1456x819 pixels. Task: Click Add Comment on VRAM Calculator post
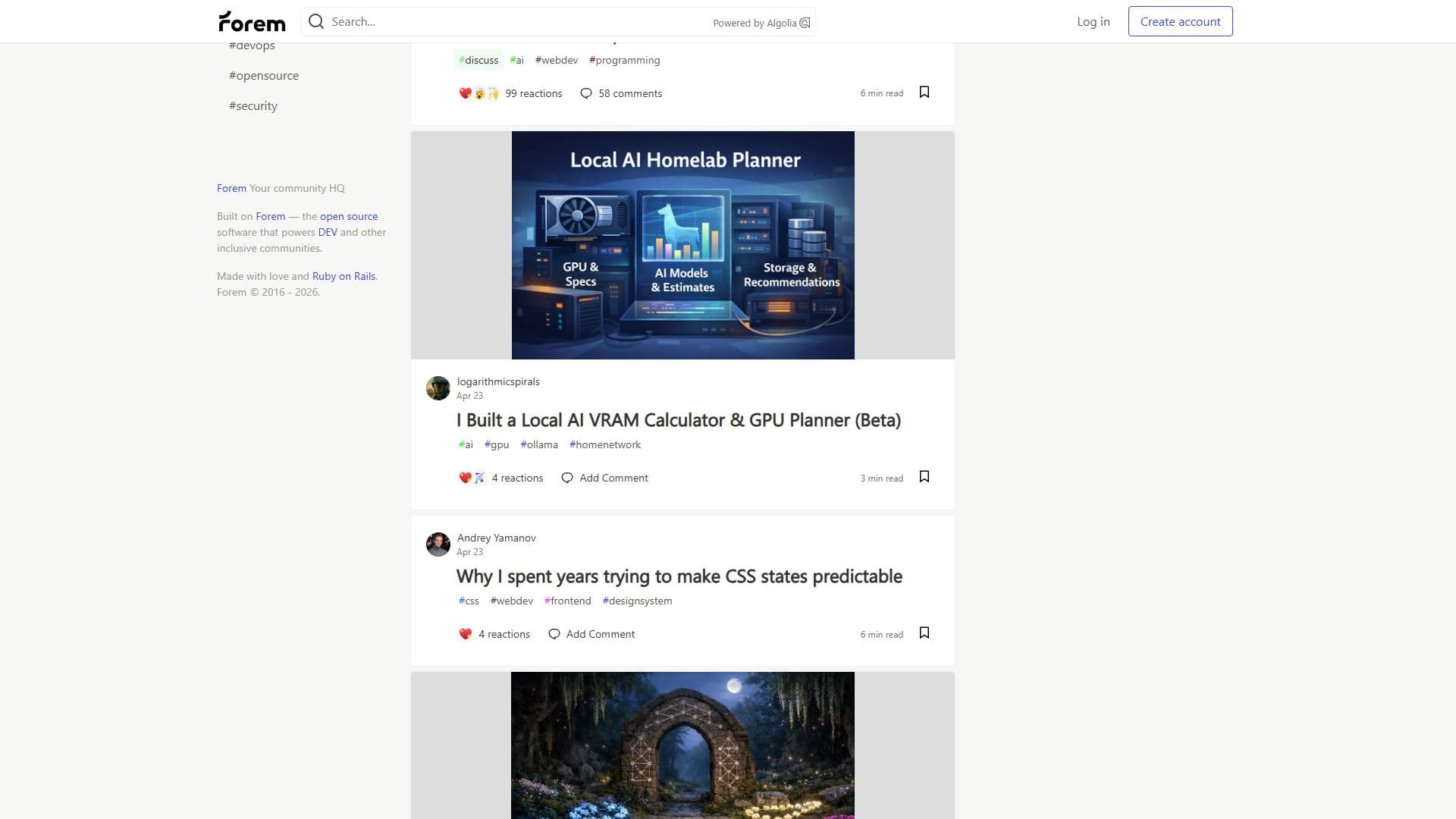click(613, 478)
